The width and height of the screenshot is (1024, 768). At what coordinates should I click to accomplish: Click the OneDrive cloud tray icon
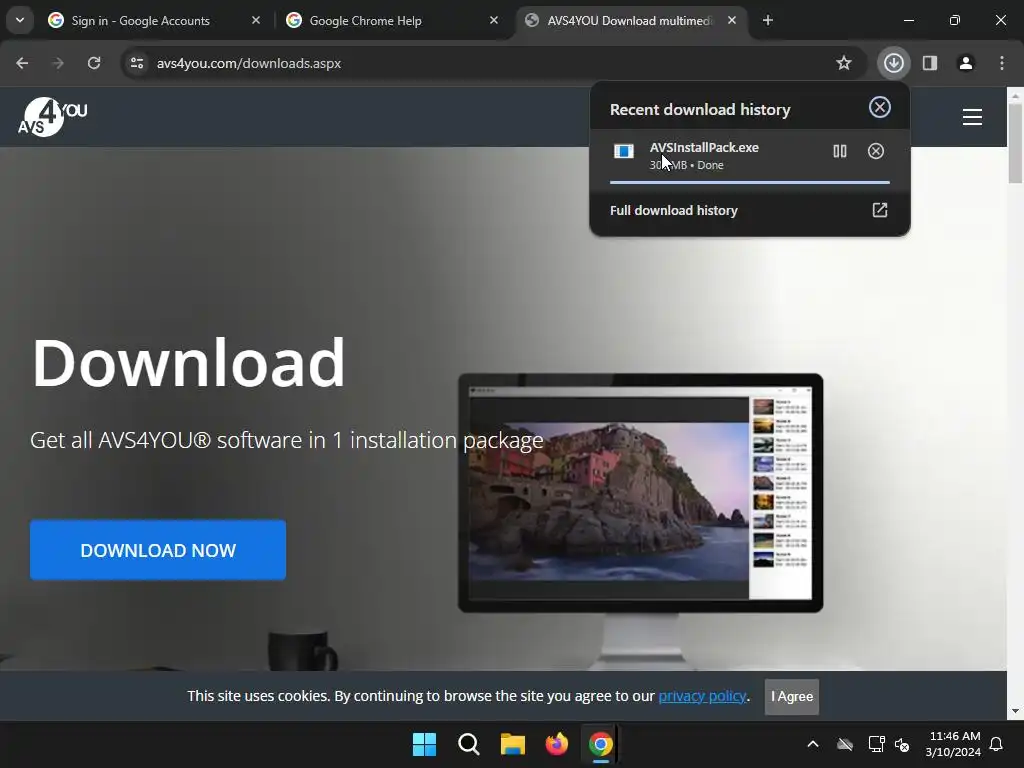(x=845, y=744)
